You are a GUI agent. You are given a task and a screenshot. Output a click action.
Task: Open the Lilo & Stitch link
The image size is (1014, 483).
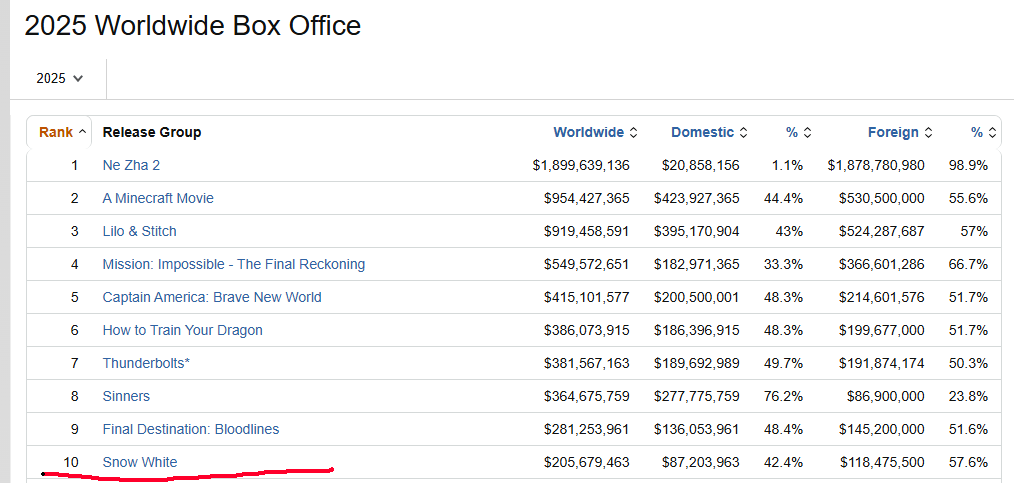(x=139, y=231)
